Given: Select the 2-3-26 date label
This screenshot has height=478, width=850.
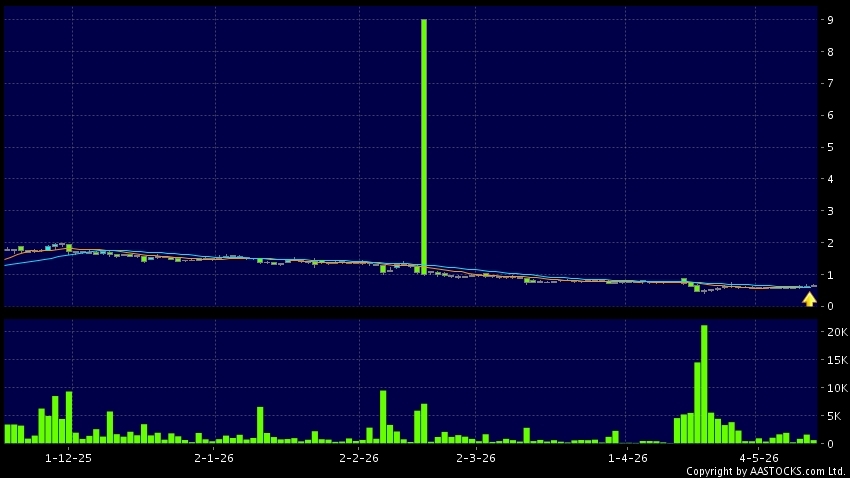Looking at the screenshot, I should (476, 458).
